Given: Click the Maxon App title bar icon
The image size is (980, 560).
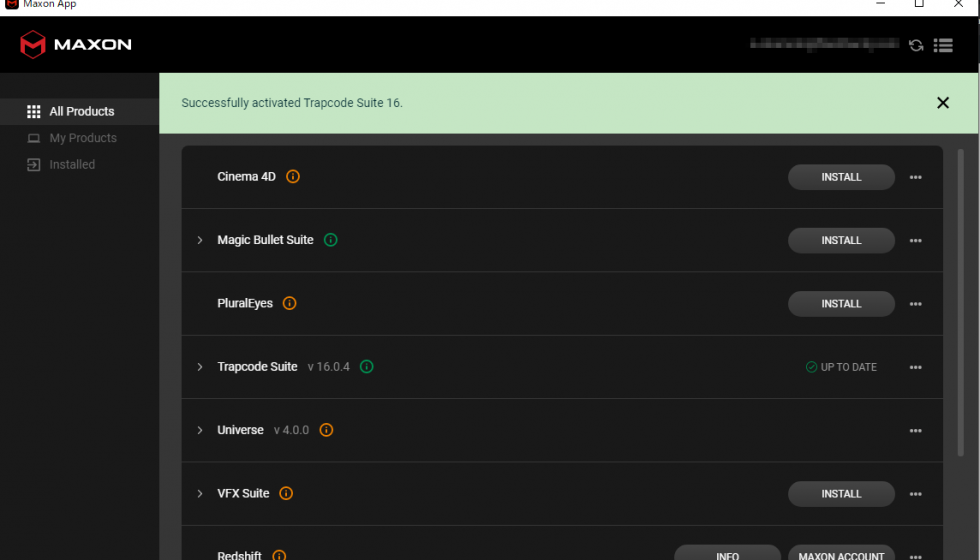Looking at the screenshot, I should 11,4.
